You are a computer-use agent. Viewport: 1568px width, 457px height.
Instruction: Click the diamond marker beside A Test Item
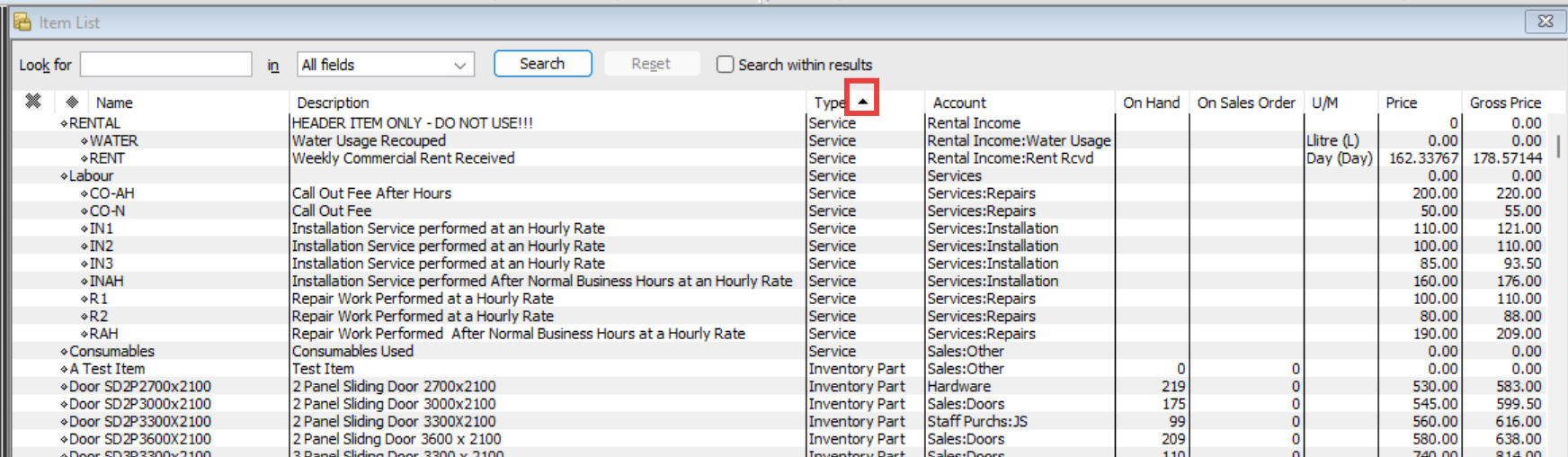(64, 369)
